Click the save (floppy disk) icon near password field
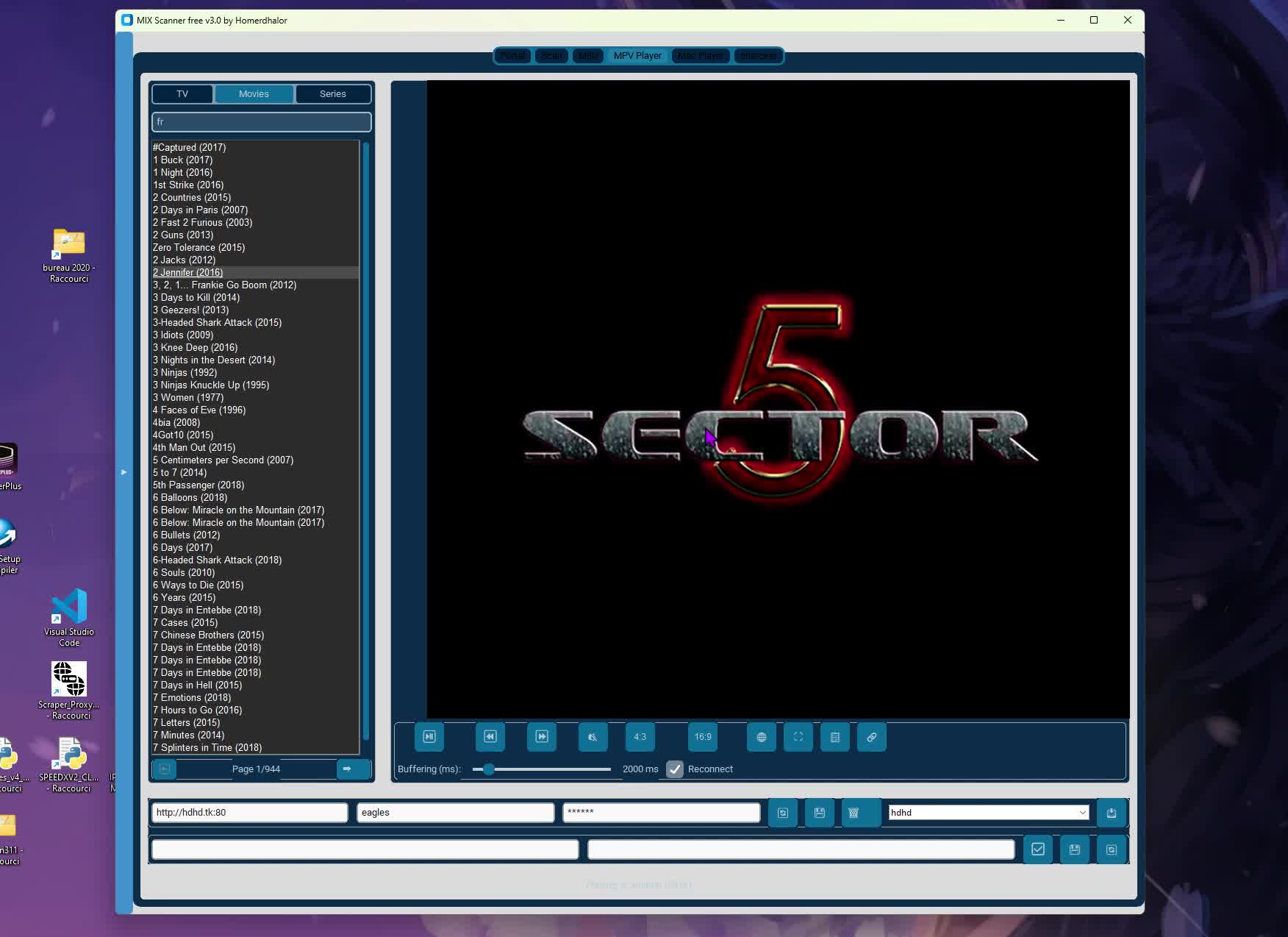The height and width of the screenshot is (937, 1288). (819, 813)
